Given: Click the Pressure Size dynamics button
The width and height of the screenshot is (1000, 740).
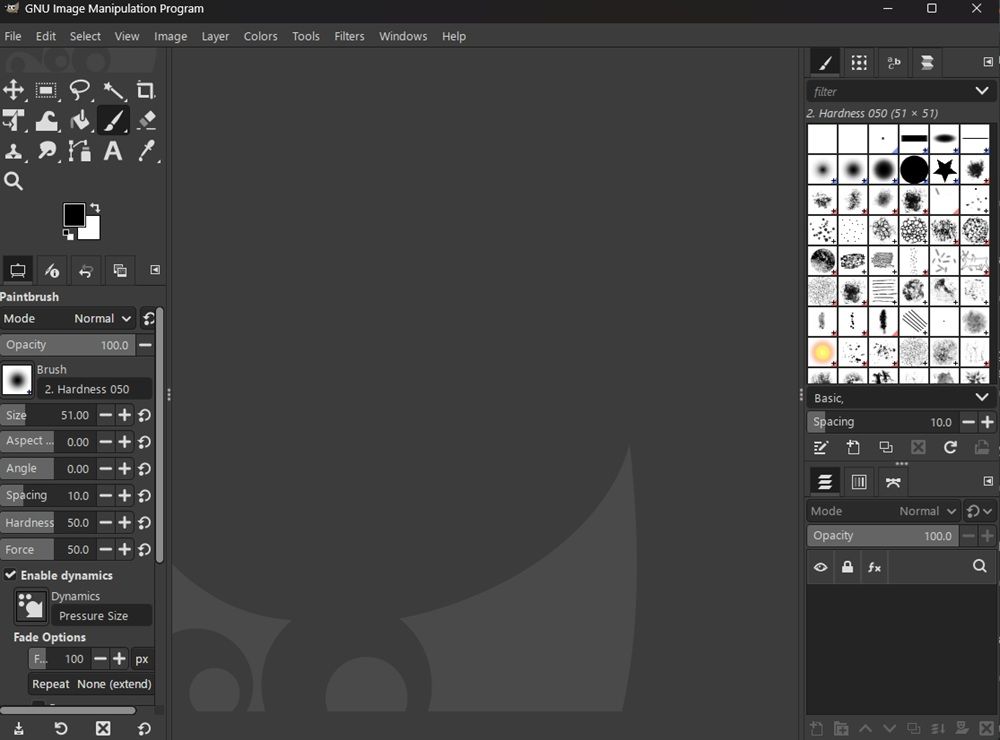Looking at the screenshot, I should click(101, 615).
